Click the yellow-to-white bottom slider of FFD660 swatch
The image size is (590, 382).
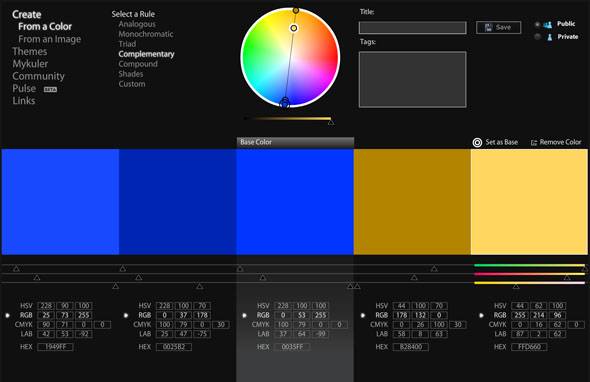pos(529,283)
